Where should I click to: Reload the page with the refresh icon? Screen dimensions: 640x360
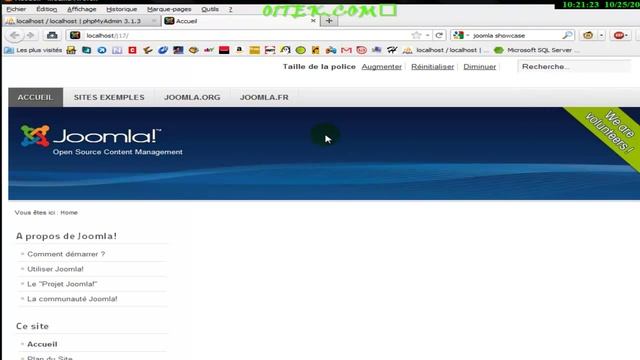pos(439,36)
